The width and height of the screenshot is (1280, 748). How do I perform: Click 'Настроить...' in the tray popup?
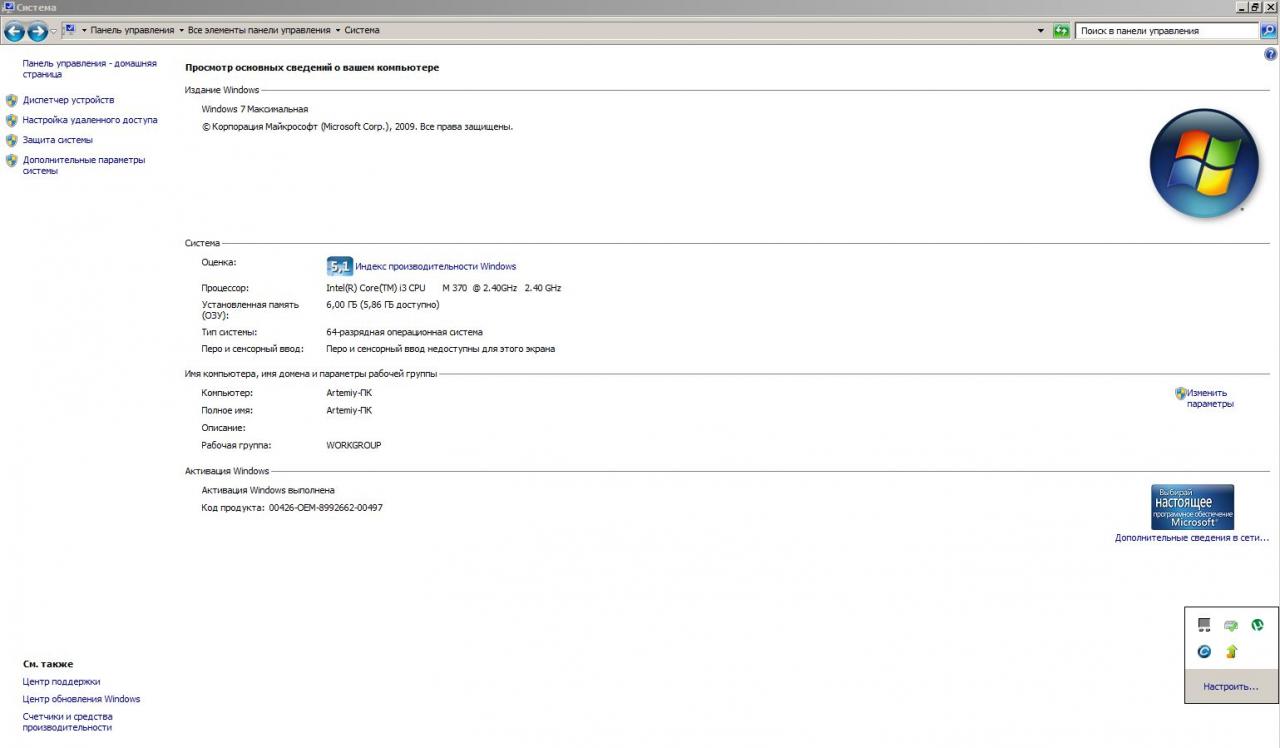tap(1230, 687)
